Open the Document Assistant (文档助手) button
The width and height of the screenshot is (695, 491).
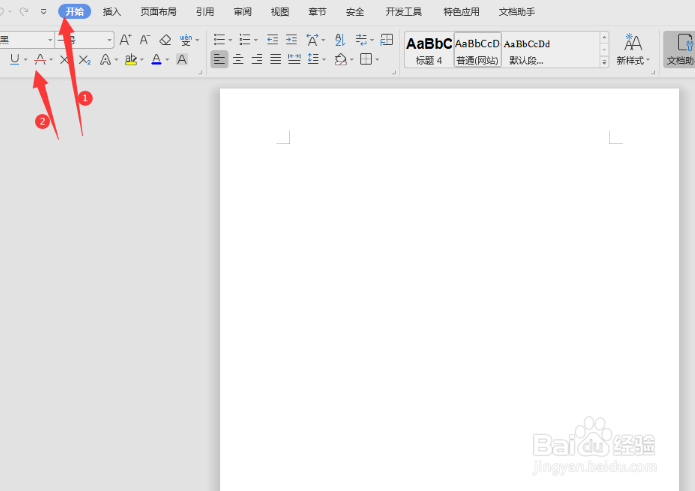(x=679, y=49)
